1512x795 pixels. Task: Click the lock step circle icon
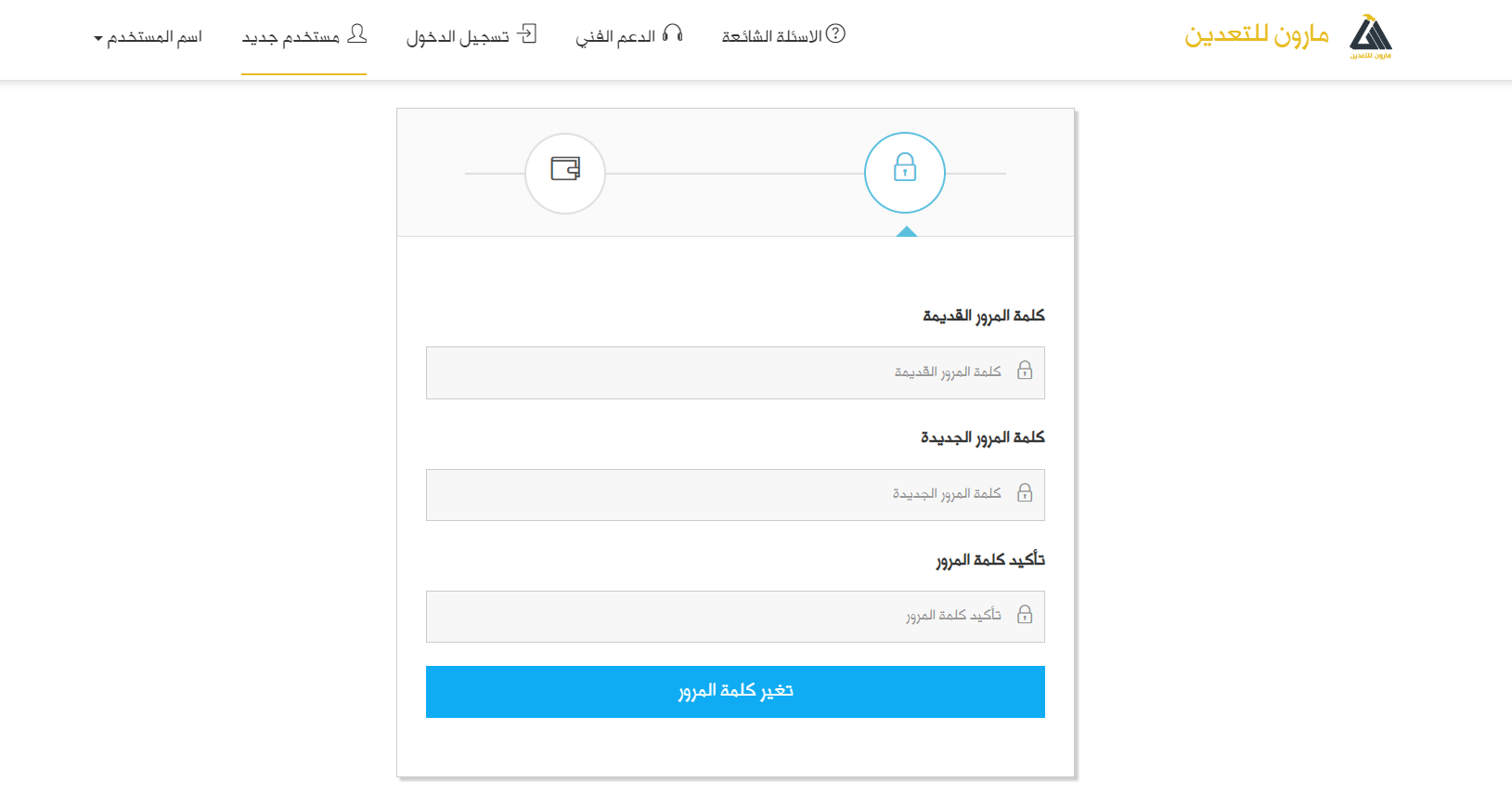tap(904, 173)
